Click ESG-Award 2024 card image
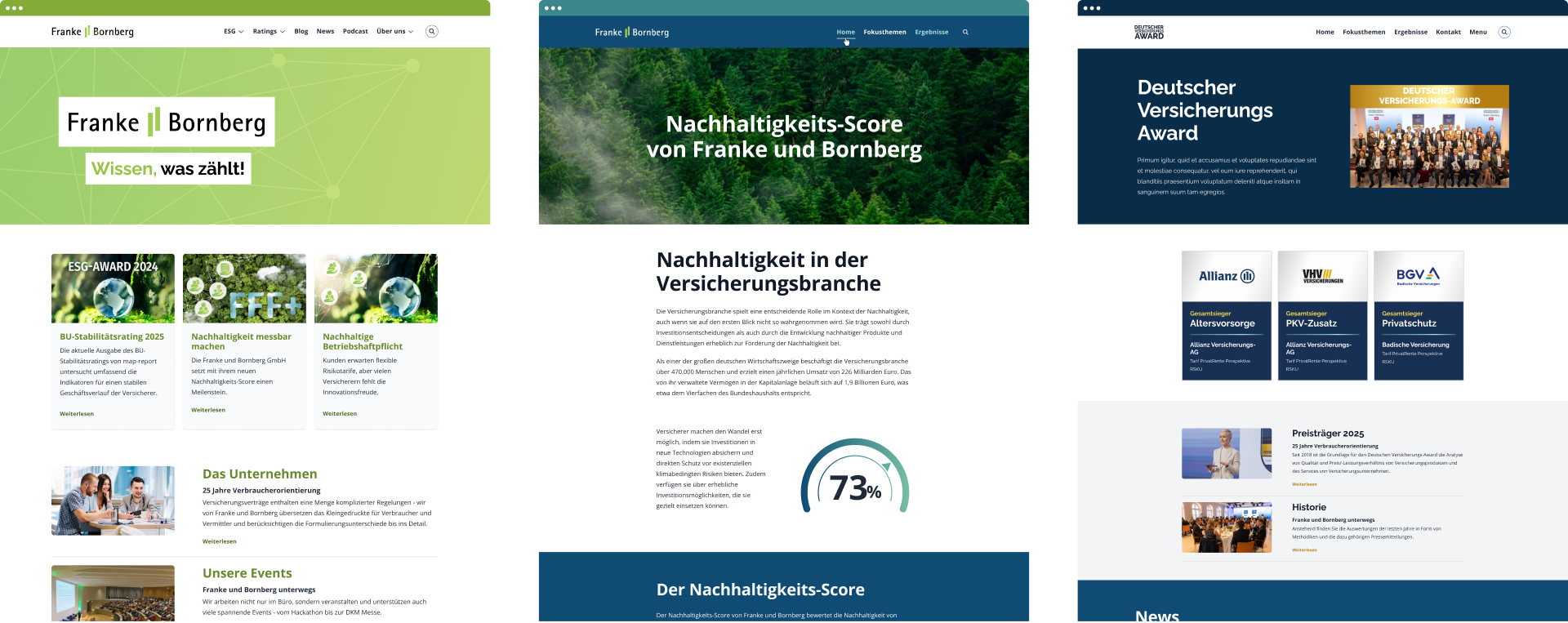This screenshot has height=623, width=1568. 113,288
